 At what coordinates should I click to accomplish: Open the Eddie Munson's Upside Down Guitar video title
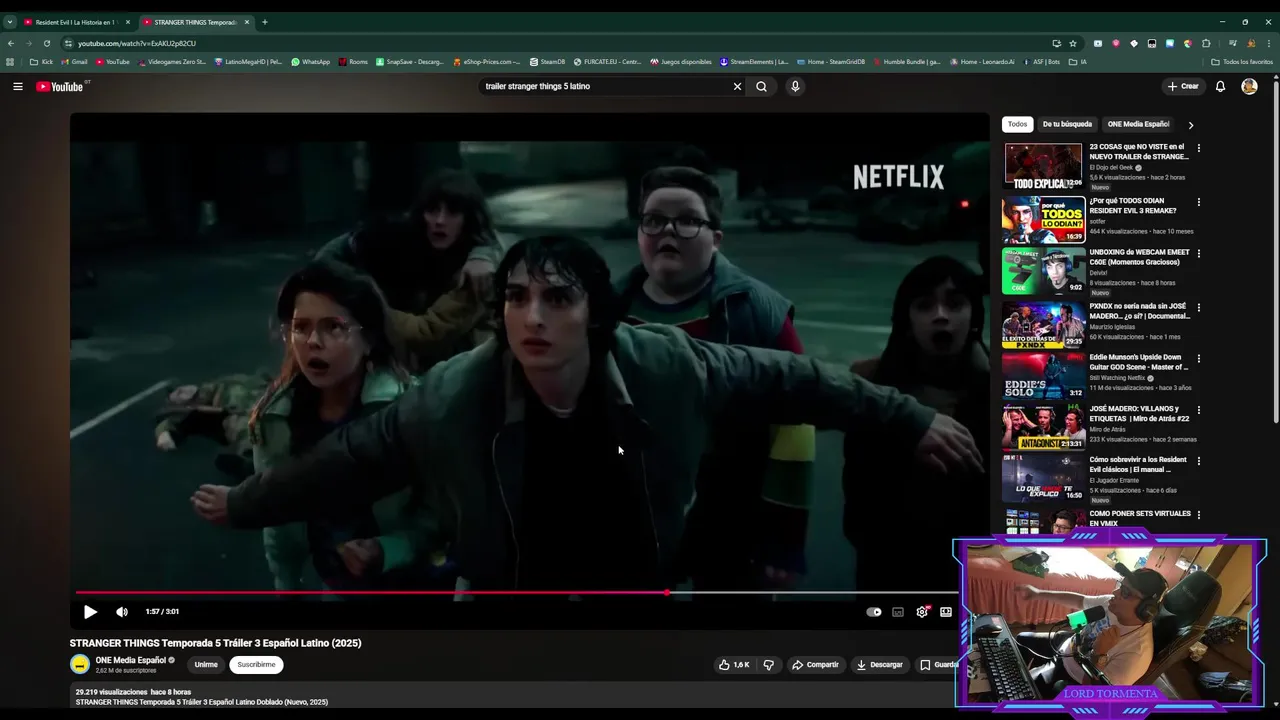point(1138,362)
